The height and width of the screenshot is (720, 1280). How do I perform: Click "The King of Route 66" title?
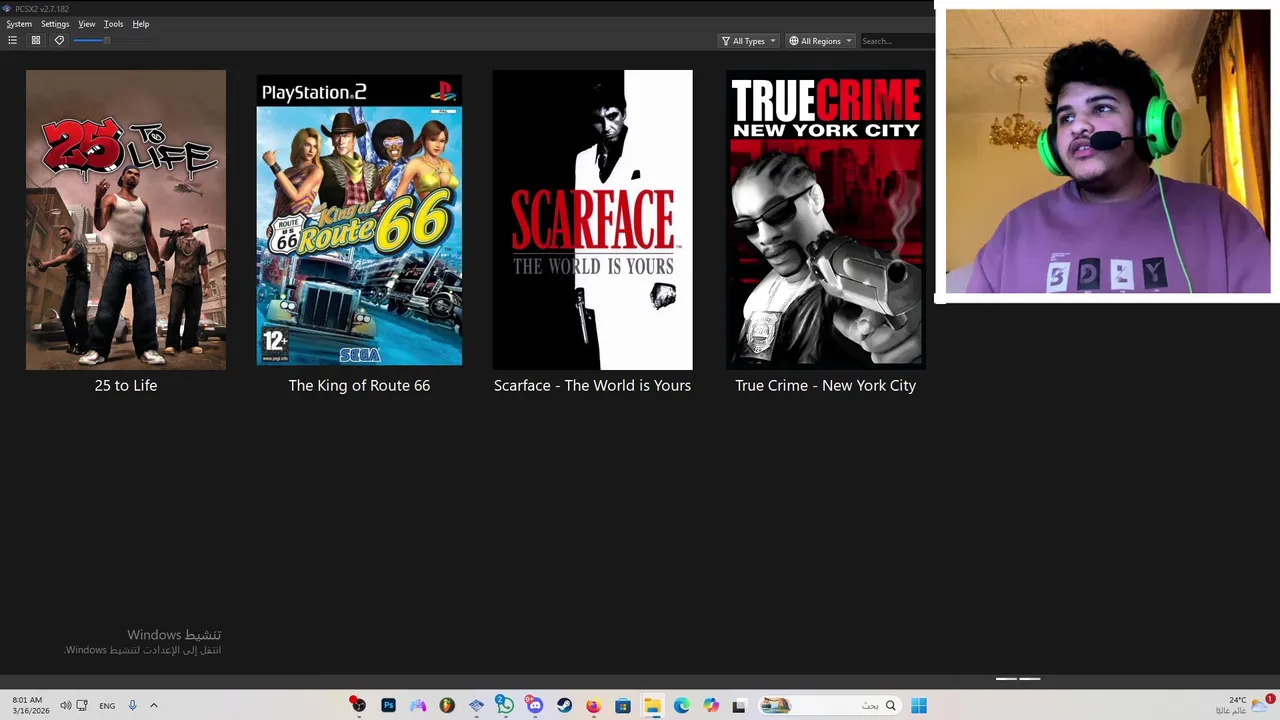pyautogui.click(x=359, y=385)
